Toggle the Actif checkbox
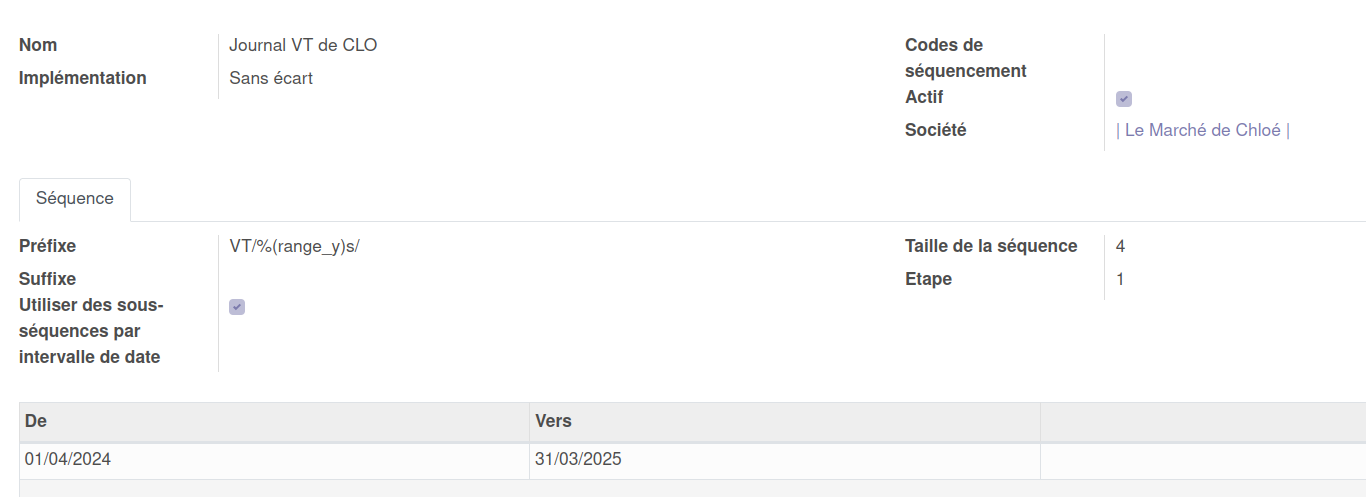1366x497 pixels. click(1124, 99)
